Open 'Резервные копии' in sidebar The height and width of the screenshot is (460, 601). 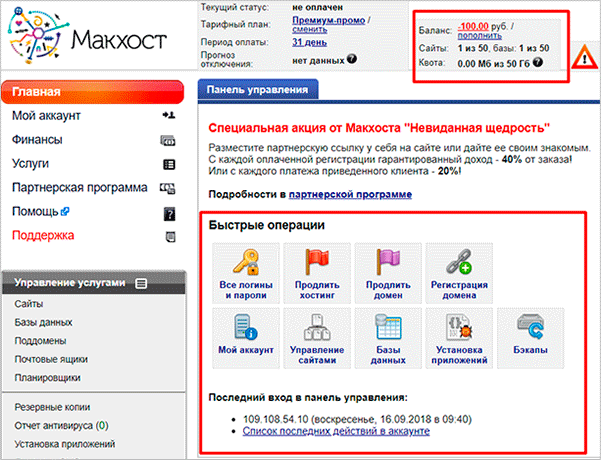click(x=52, y=407)
